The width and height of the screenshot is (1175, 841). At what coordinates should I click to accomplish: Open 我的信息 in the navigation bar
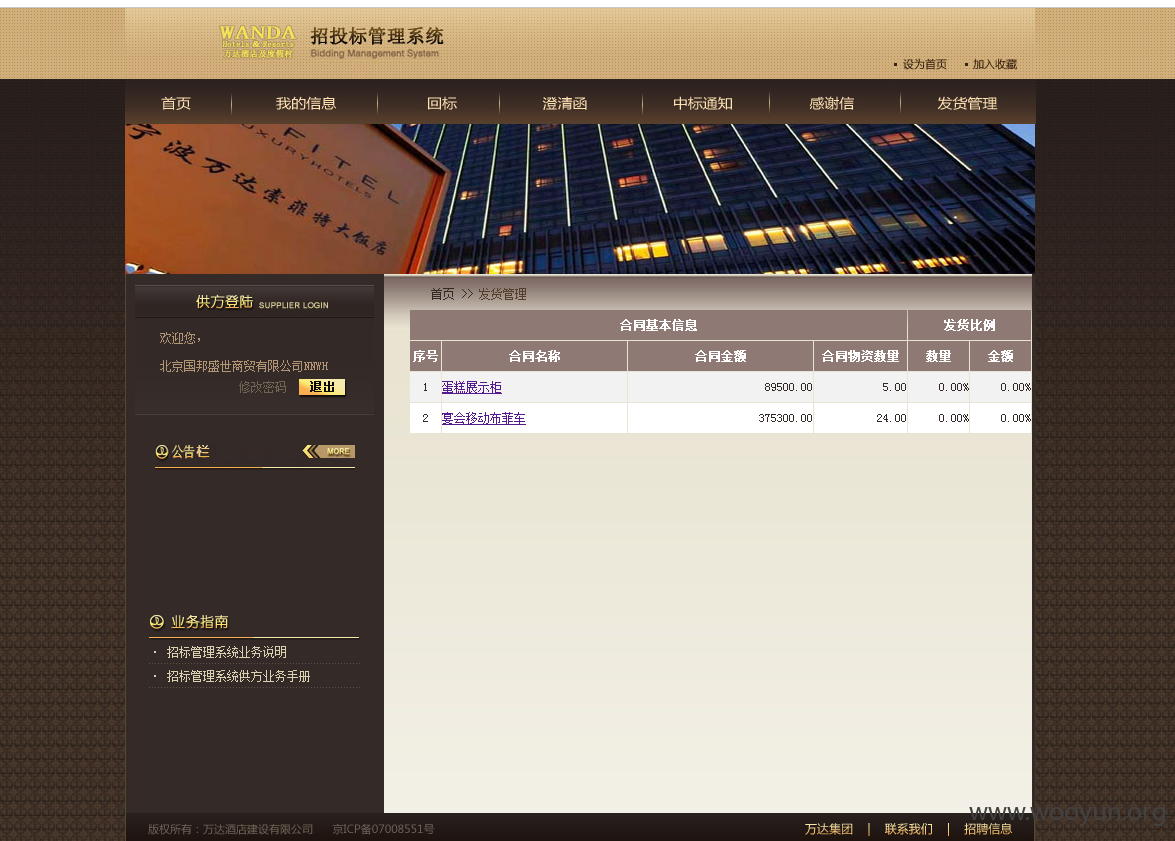(x=306, y=103)
